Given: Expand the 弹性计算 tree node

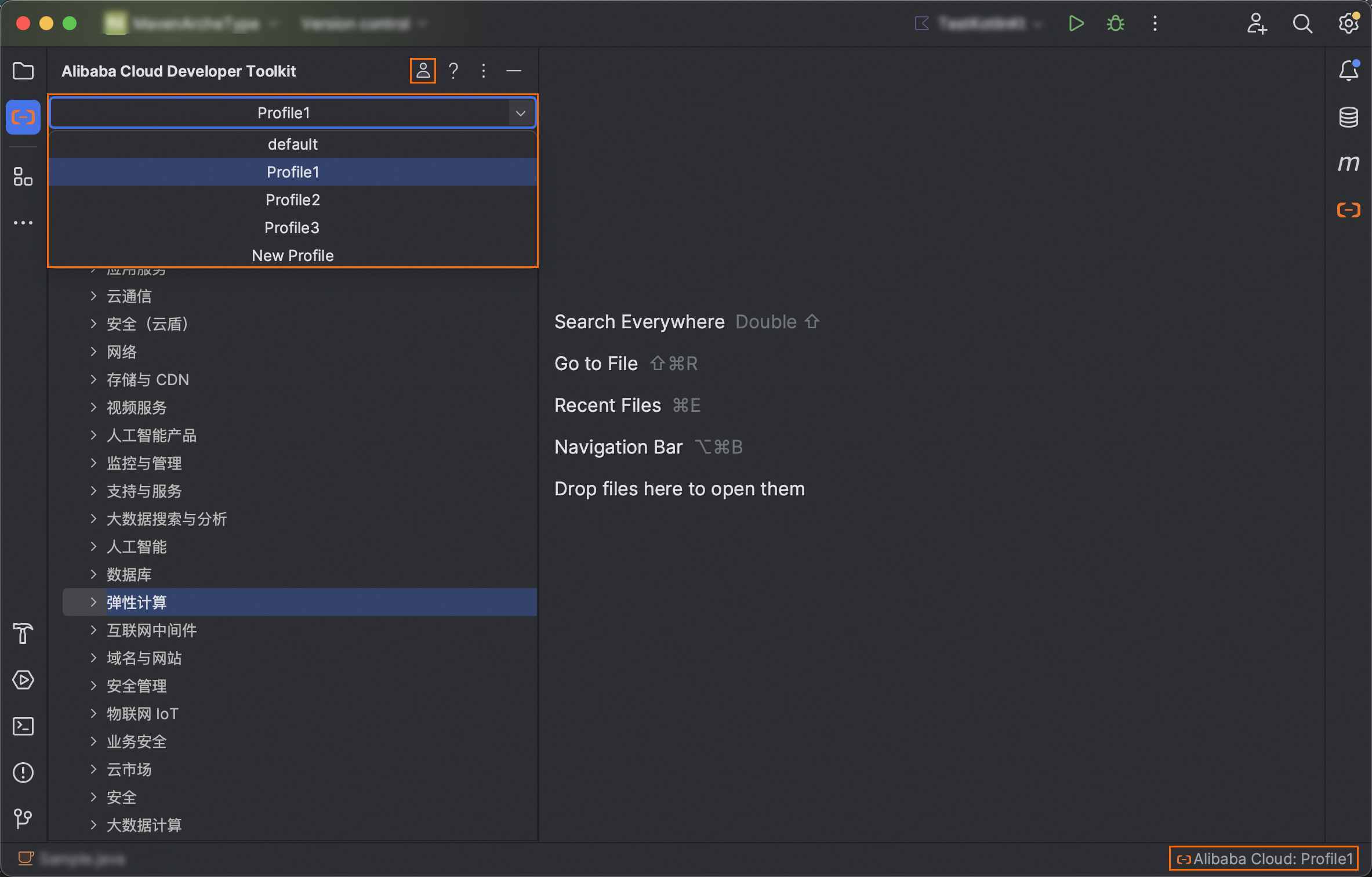Looking at the screenshot, I should (x=93, y=602).
